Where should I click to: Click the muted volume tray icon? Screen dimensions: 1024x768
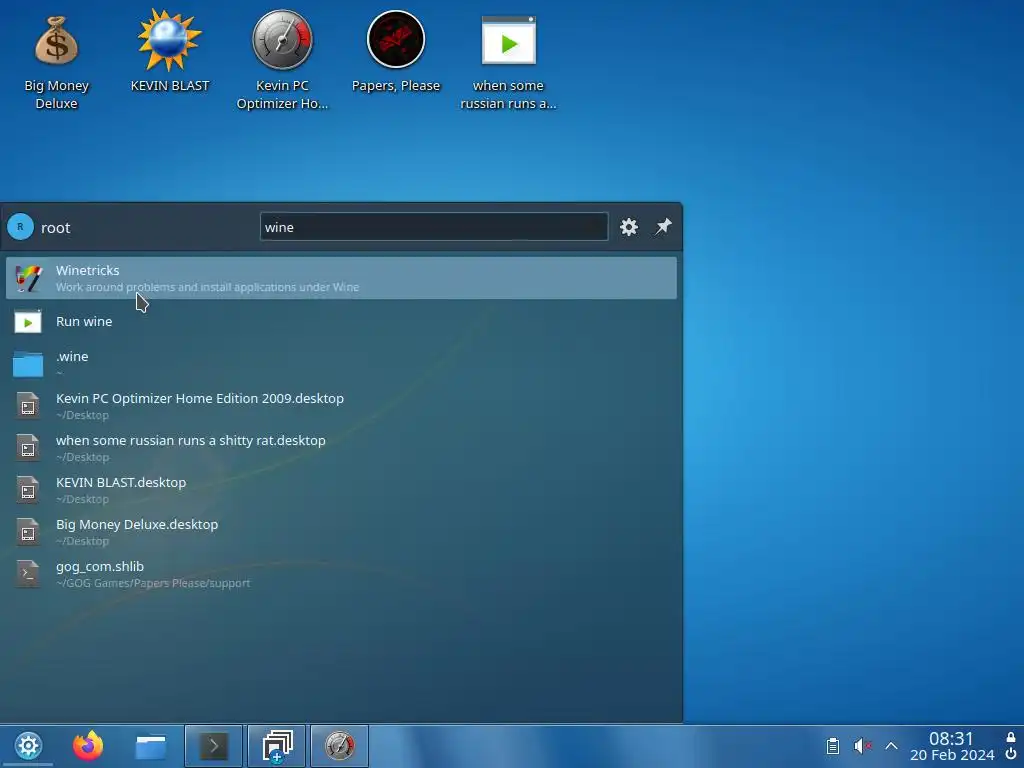point(862,746)
